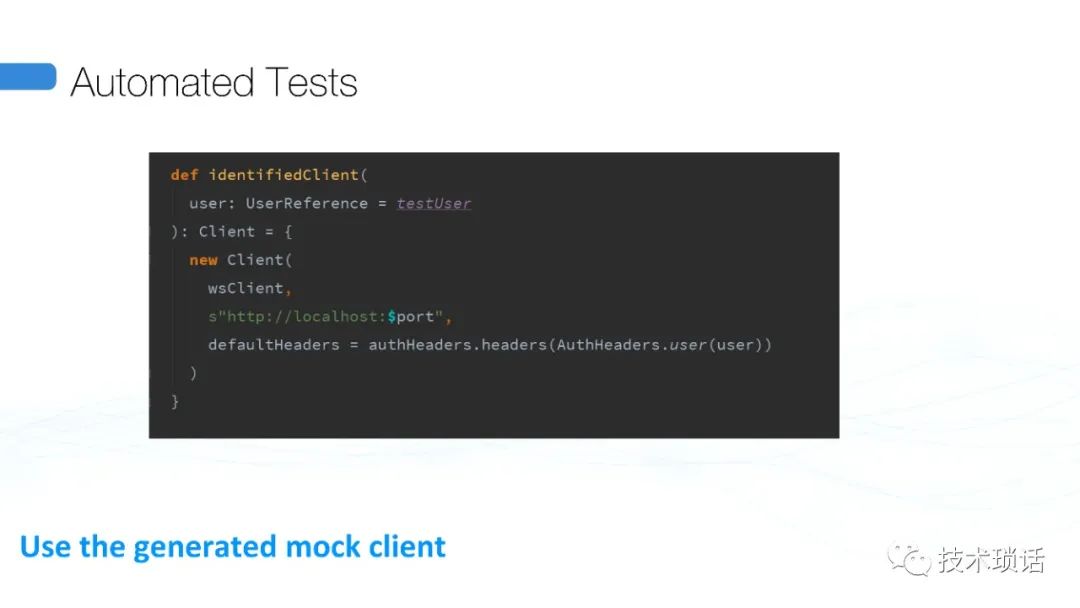The image size is (1080, 608).
Task: Click the "Use the generated mock client" caption
Action: 233,547
